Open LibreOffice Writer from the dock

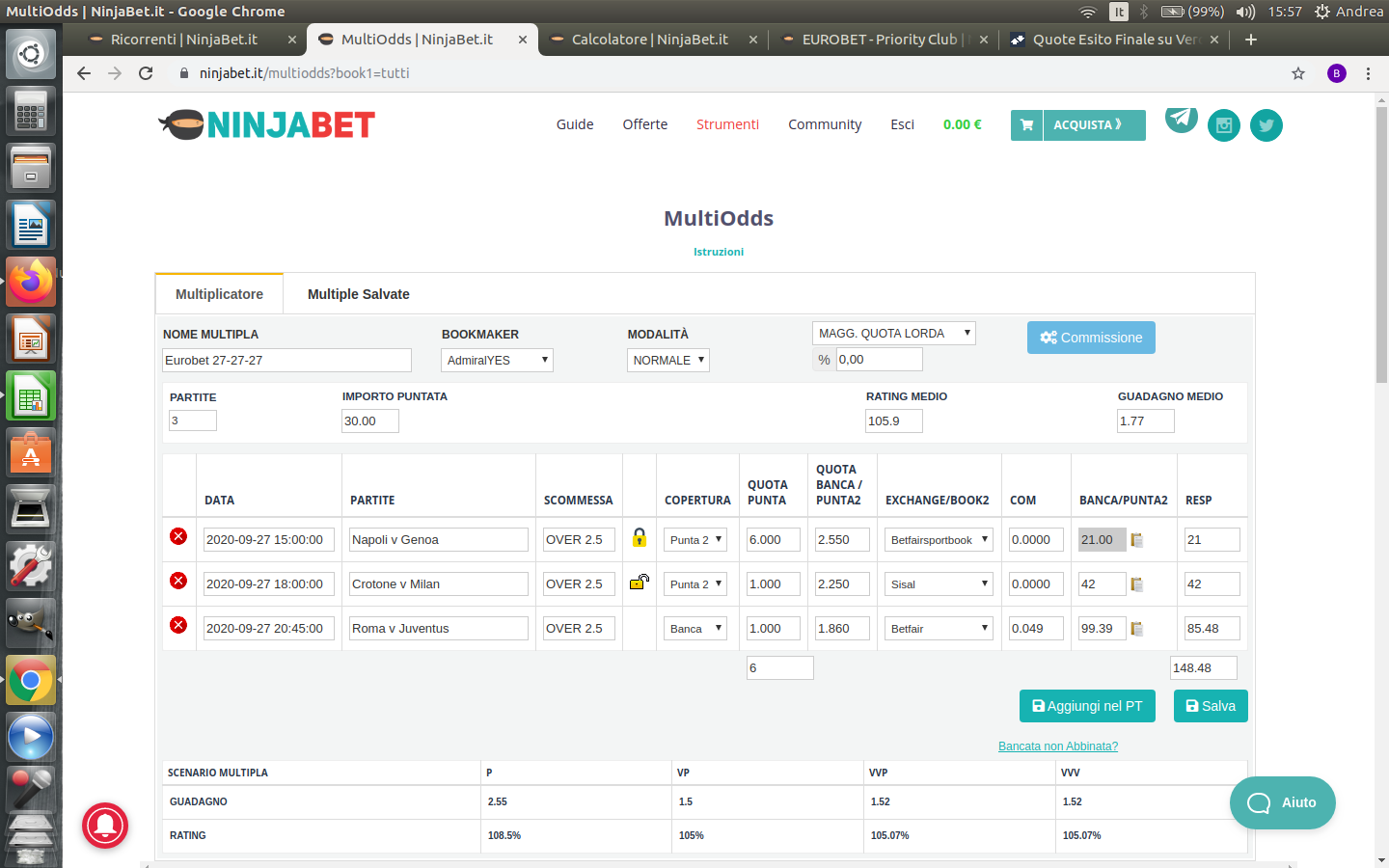tap(31, 225)
